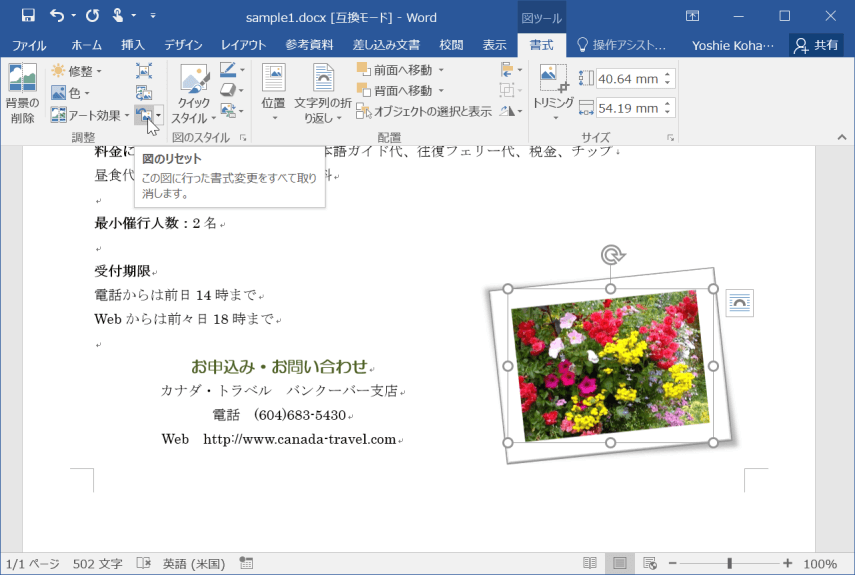Click 背面へ移動 send backward
Image resolution: width=855 pixels, height=575 pixels.
pyautogui.click(x=395, y=90)
